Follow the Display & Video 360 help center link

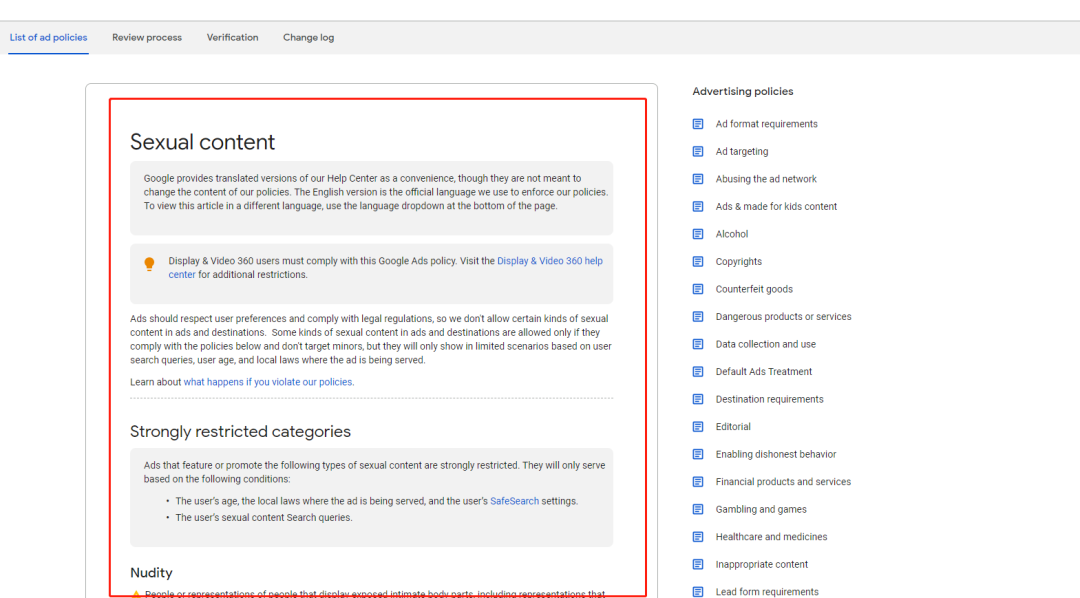(x=550, y=261)
